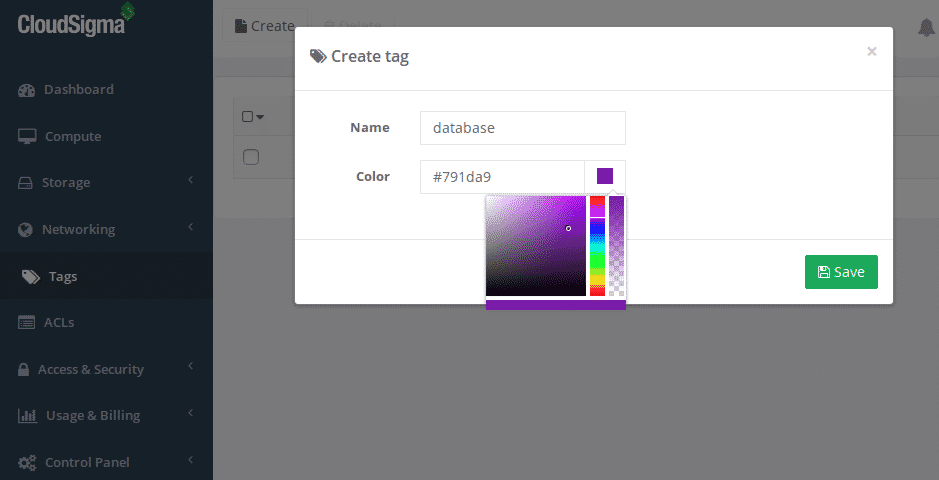Open Control Panel menu item
939x480 pixels.
point(87,463)
